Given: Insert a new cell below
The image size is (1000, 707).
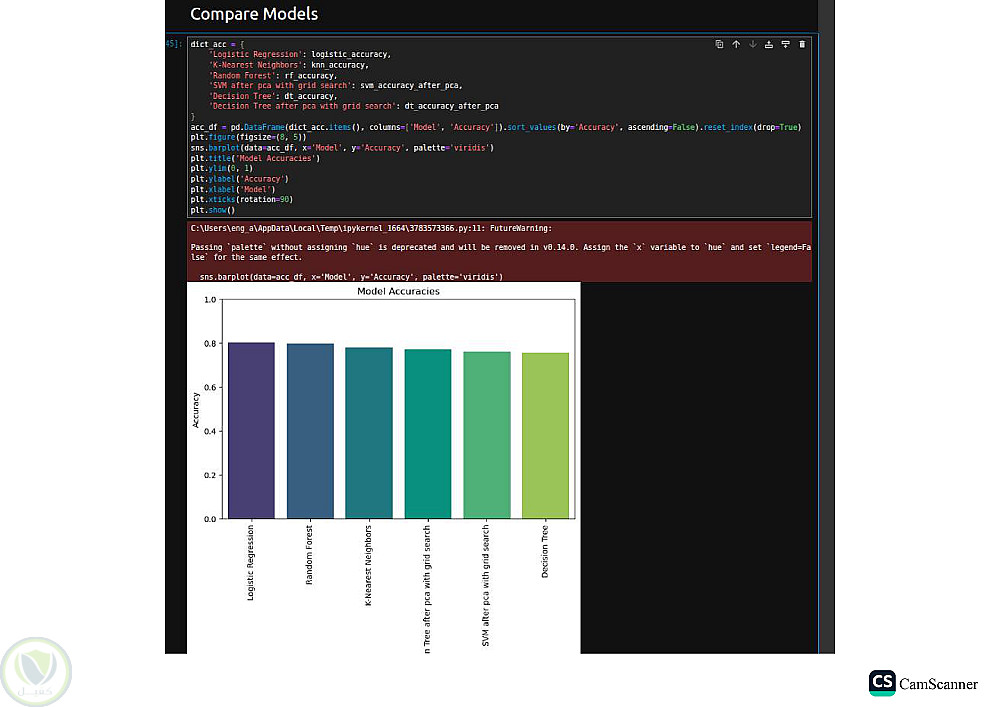Looking at the screenshot, I should click(785, 44).
